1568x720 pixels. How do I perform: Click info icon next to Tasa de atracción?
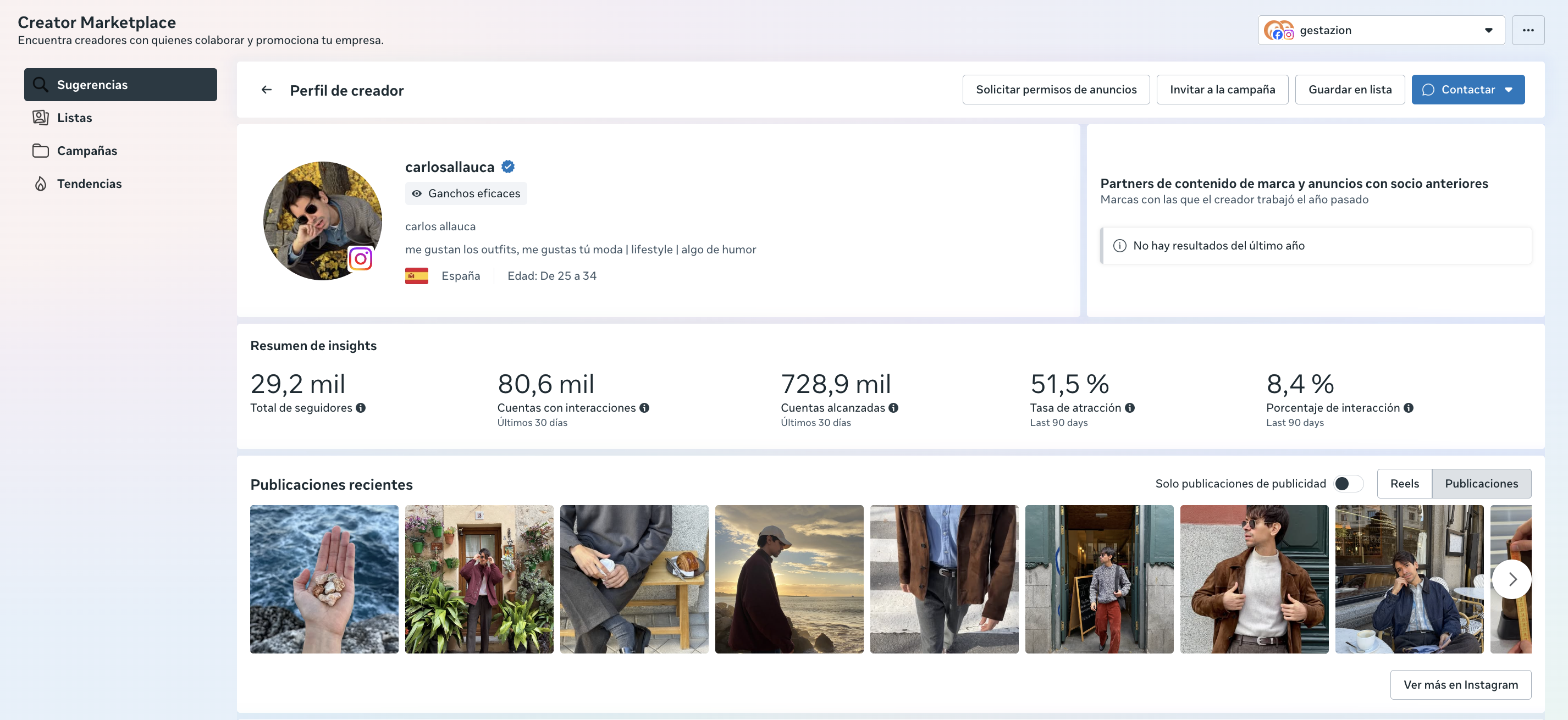(1129, 408)
